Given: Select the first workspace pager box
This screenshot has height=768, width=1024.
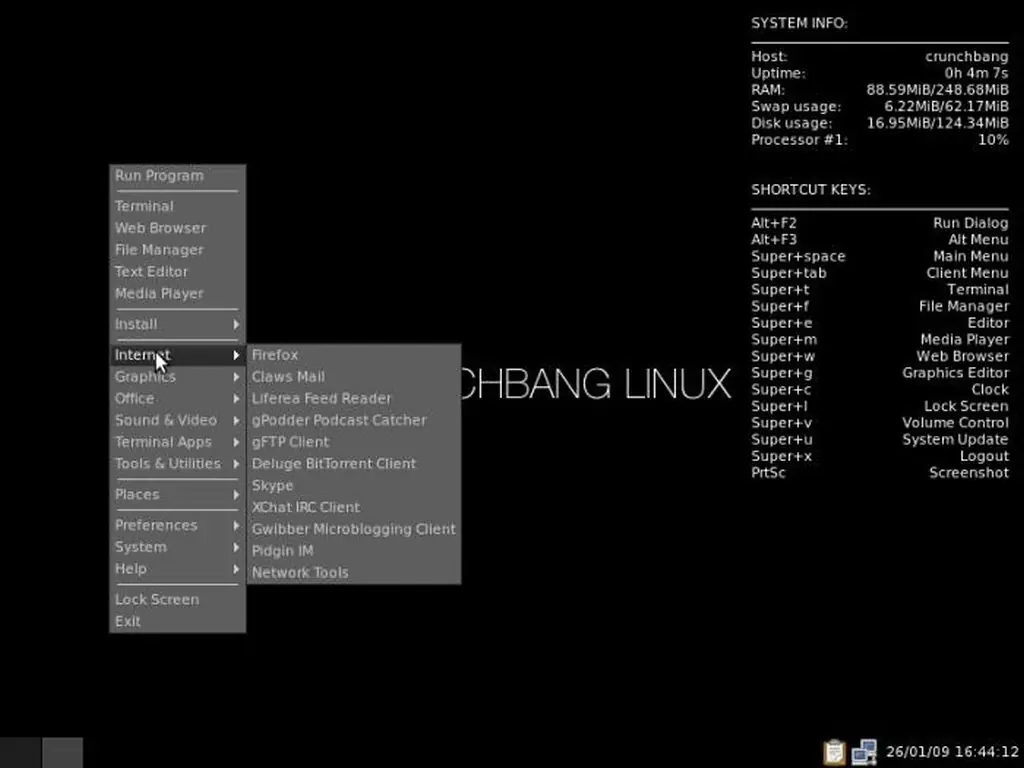Looking at the screenshot, I should pos(20,752).
